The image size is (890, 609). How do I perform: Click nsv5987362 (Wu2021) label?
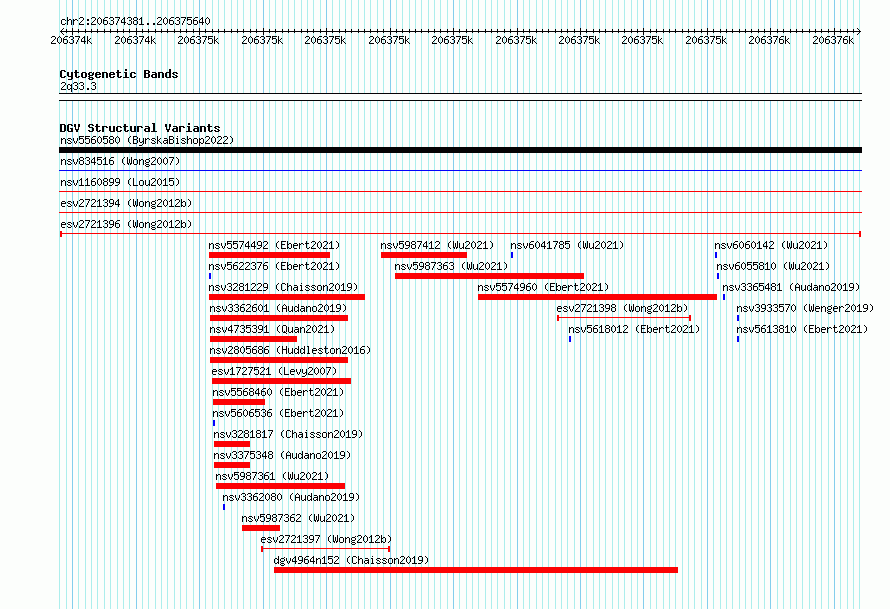pos(298,518)
